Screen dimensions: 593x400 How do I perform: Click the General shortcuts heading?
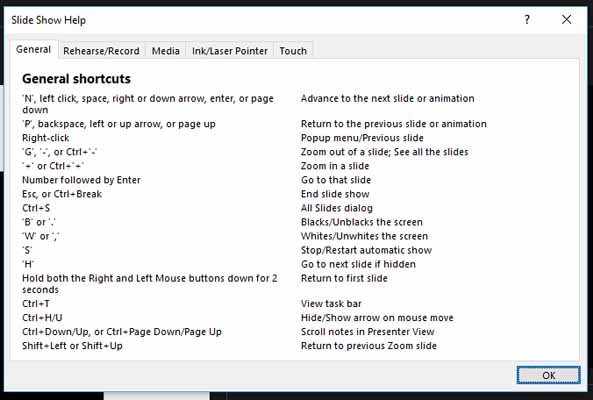76,79
